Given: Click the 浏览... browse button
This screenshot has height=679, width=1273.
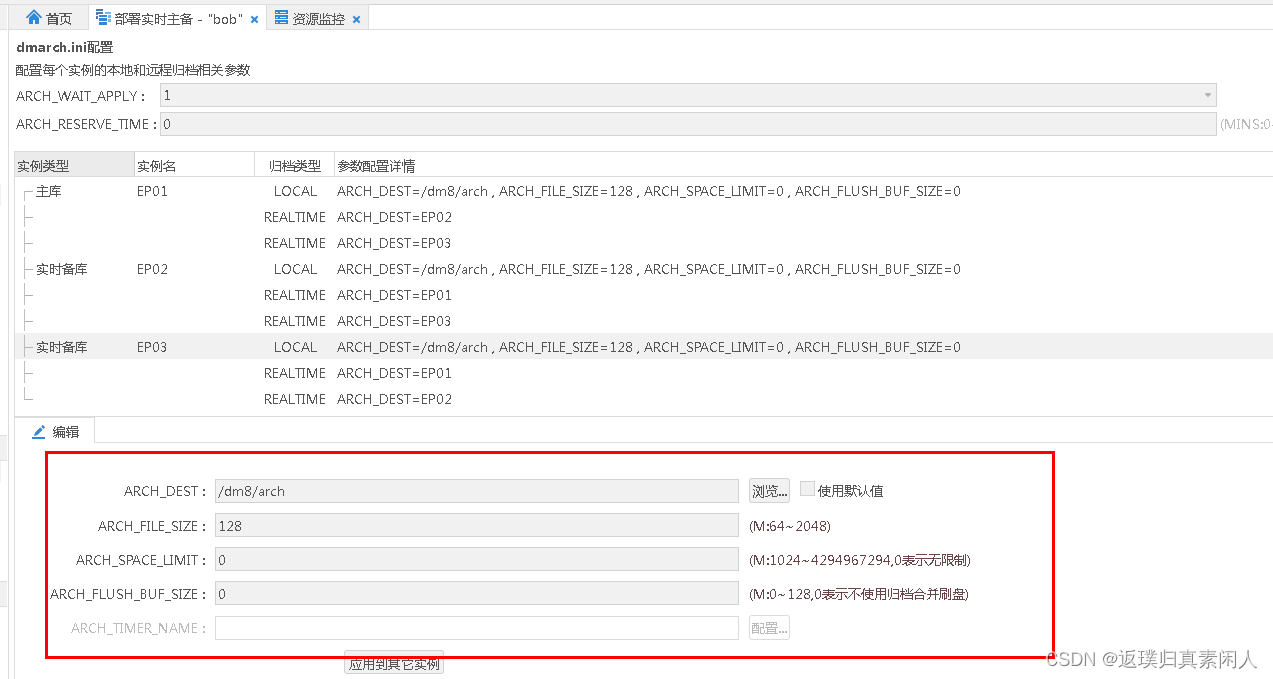Looking at the screenshot, I should coord(770,491).
